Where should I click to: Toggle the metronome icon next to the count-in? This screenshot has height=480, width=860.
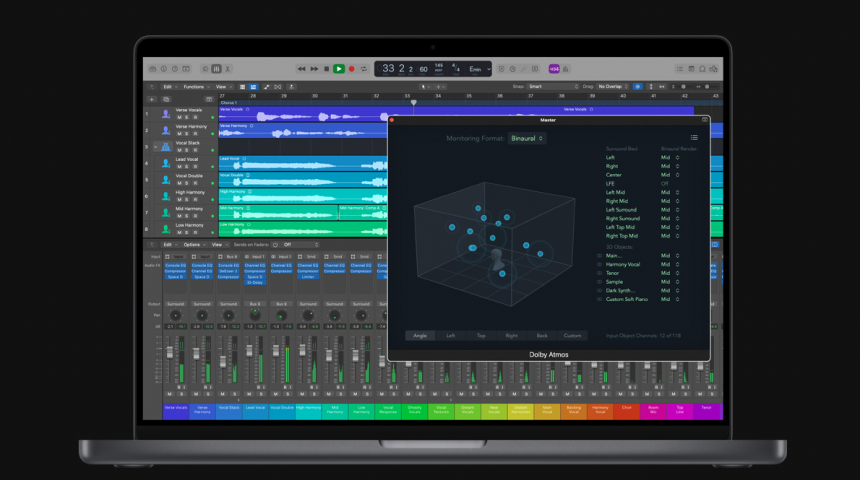[565, 69]
